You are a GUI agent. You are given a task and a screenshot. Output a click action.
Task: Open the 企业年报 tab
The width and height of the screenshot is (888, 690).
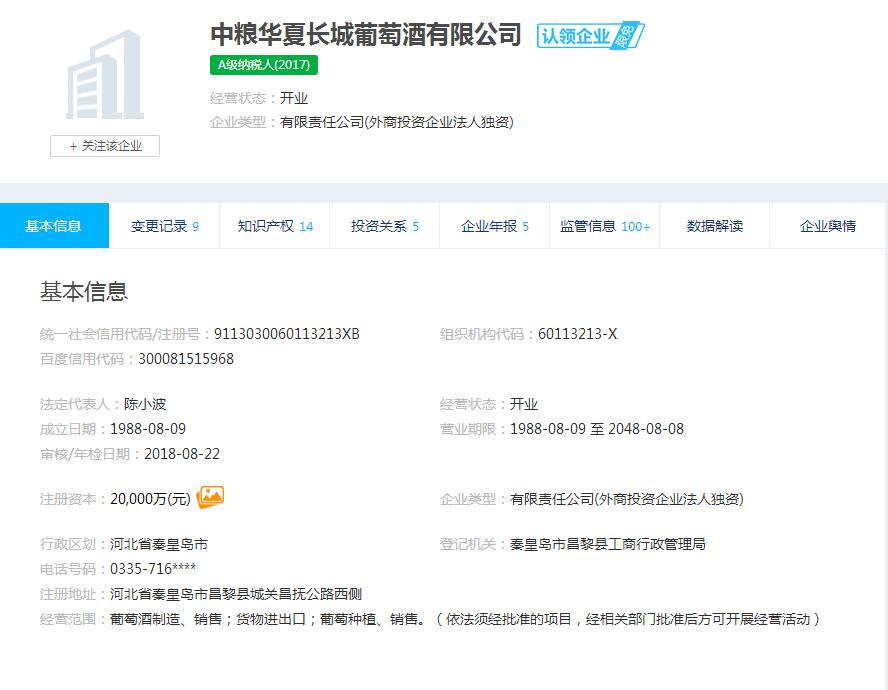[494, 226]
